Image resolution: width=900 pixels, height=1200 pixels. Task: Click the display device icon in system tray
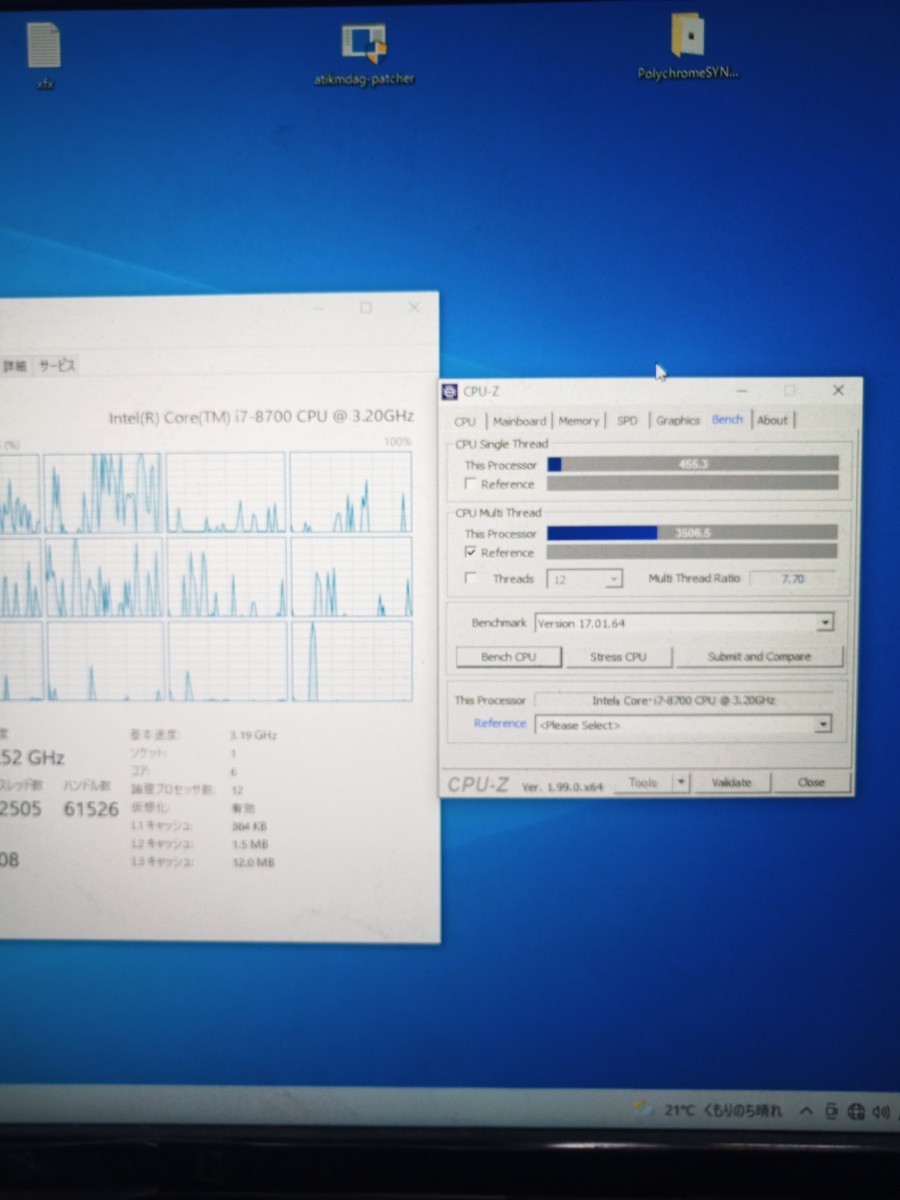[x=832, y=1111]
